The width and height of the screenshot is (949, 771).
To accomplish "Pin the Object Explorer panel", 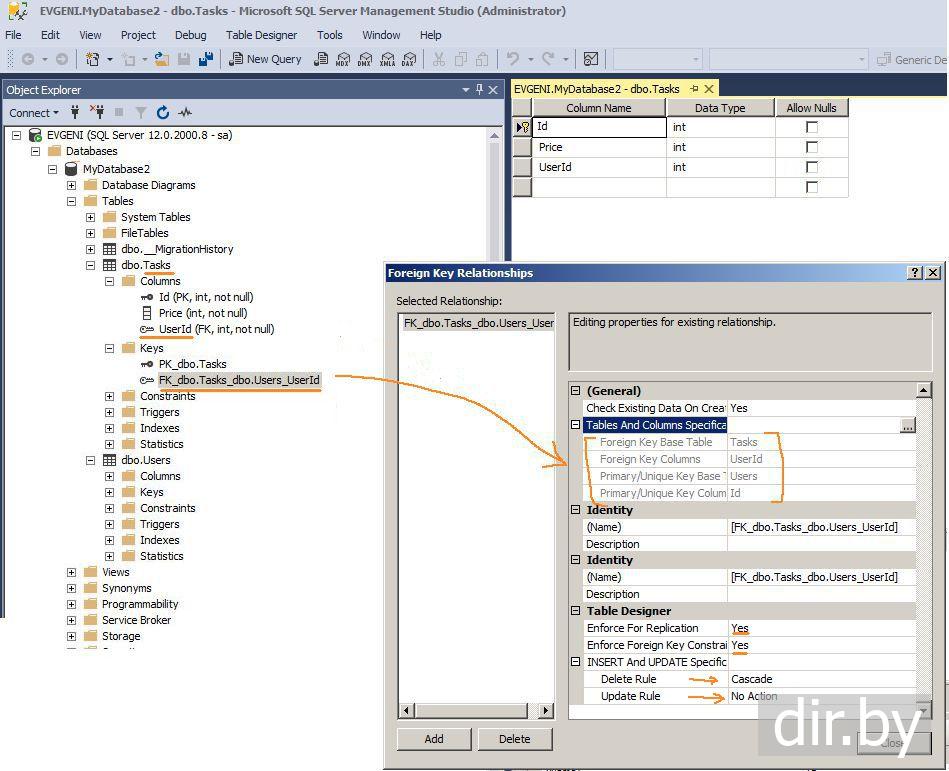I will point(480,90).
